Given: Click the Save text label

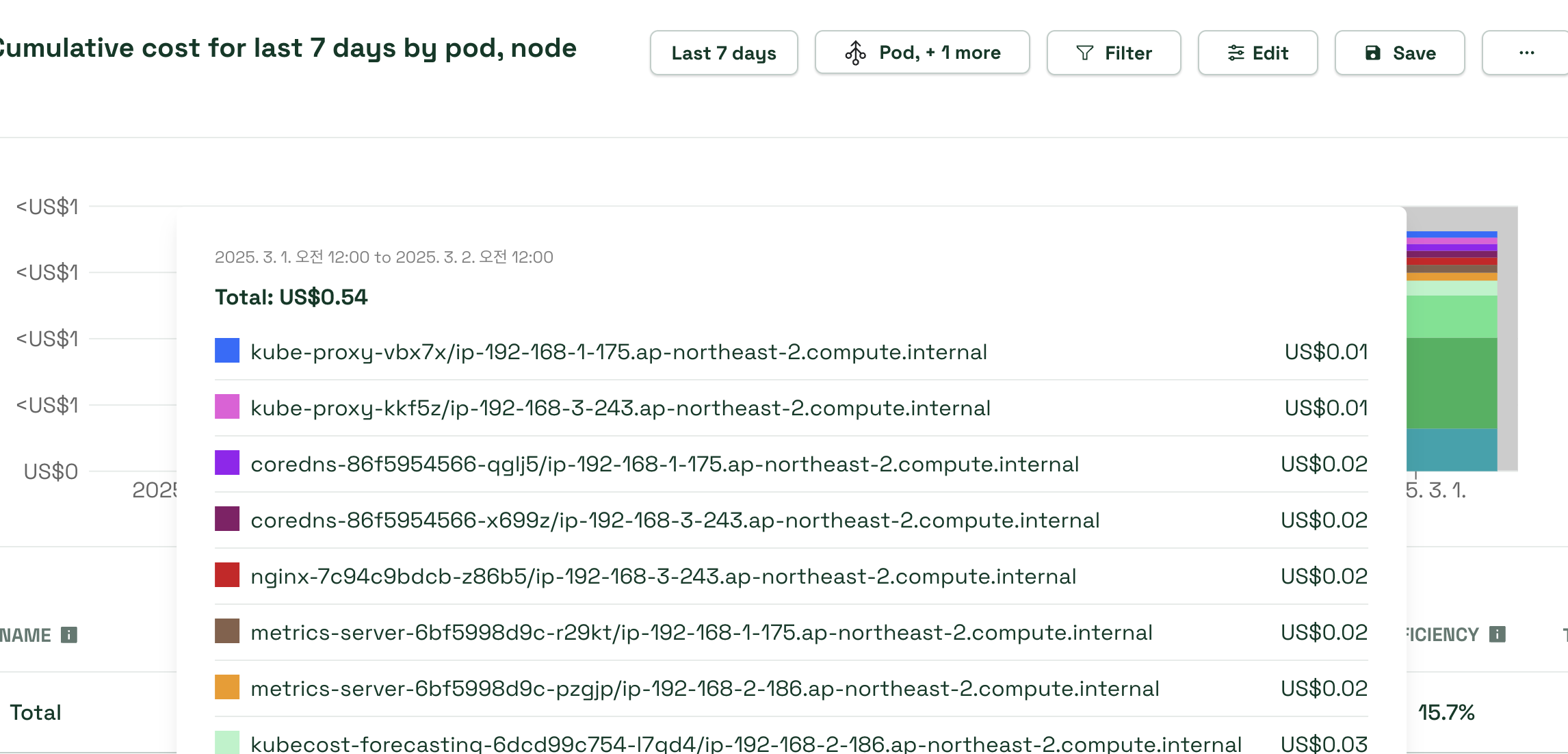Looking at the screenshot, I should click(1414, 53).
